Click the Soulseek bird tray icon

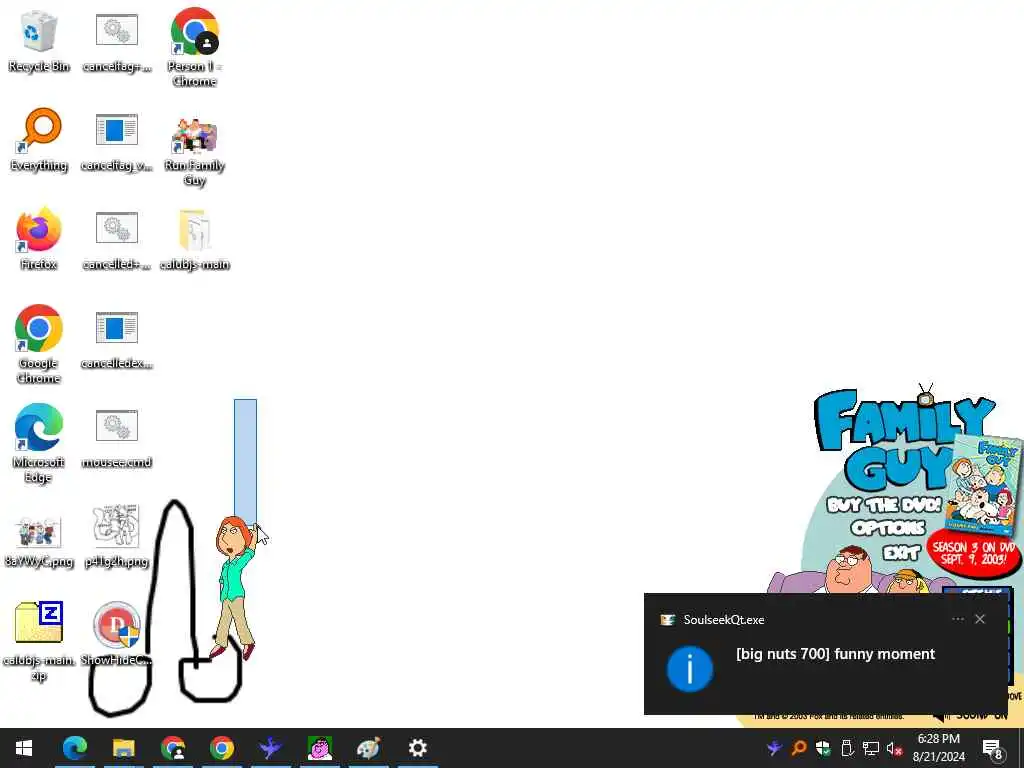pyautogui.click(x=775, y=748)
